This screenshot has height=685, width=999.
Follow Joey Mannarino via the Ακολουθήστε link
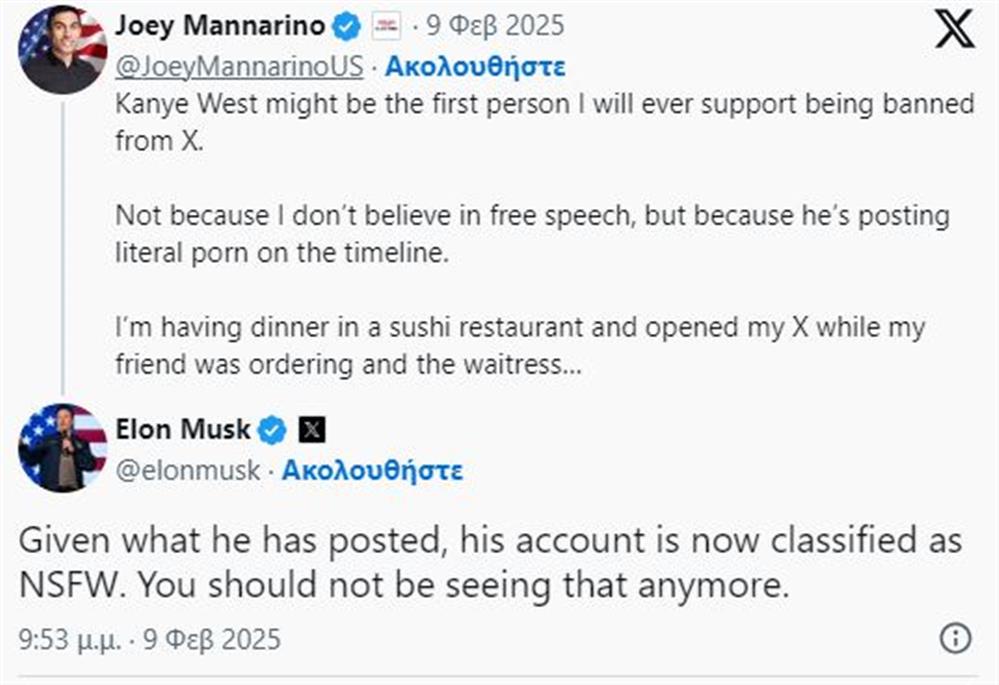(475, 67)
